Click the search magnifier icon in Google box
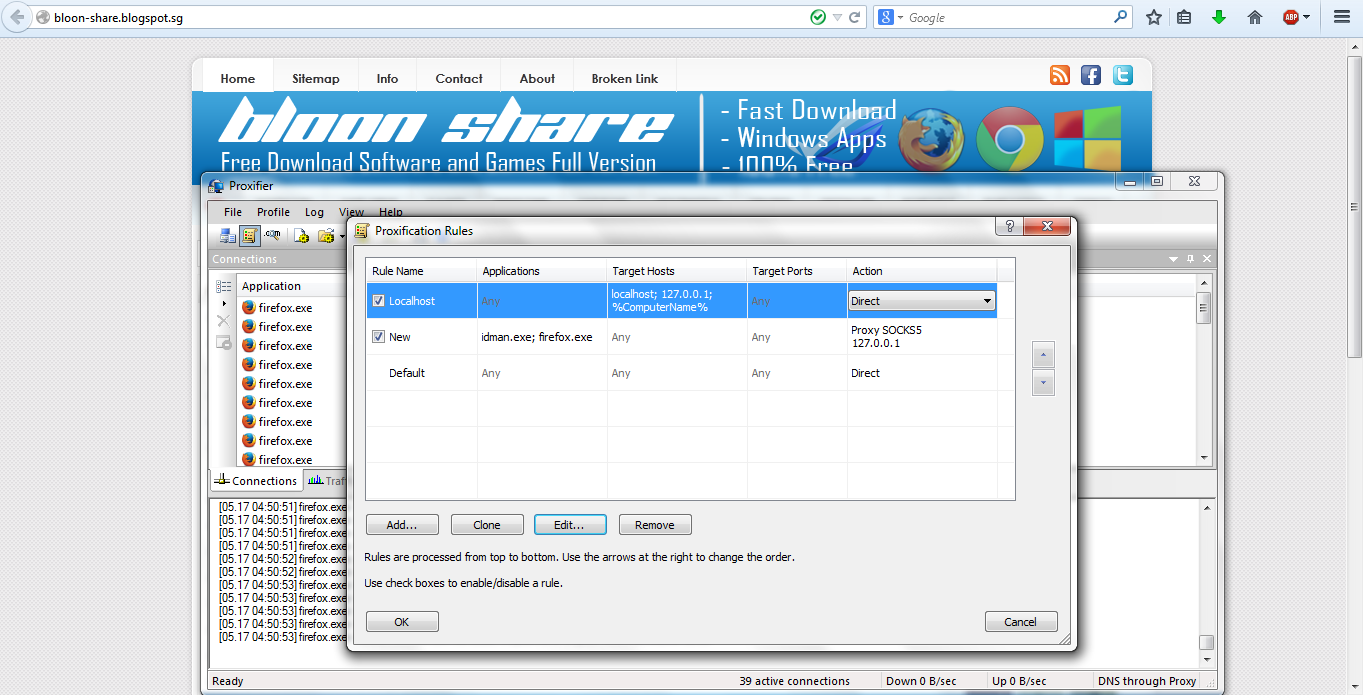 pos(1121,17)
